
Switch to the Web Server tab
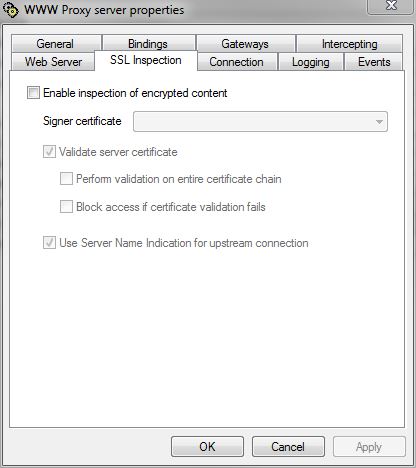[x=53, y=62]
